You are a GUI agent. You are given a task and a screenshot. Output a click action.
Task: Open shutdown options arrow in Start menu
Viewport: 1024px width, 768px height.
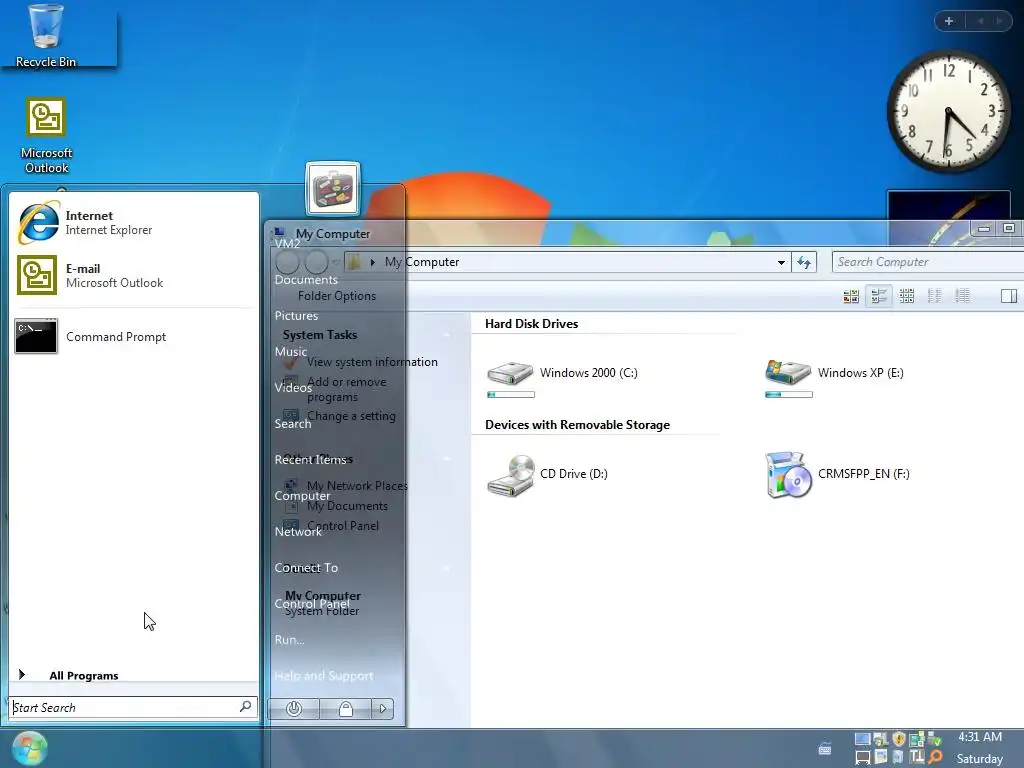pyautogui.click(x=383, y=709)
